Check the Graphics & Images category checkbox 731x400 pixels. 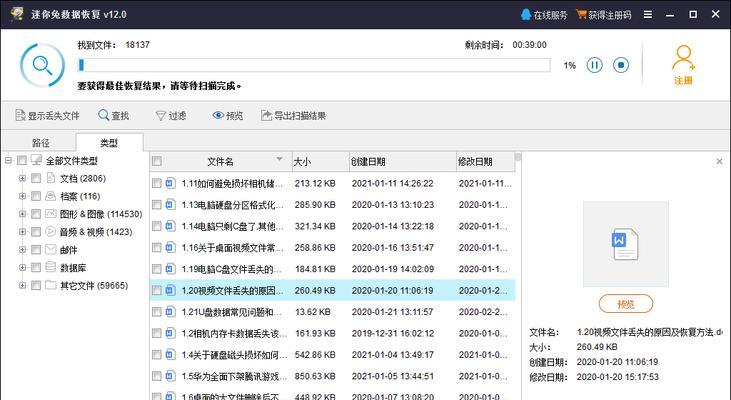pos(36,214)
